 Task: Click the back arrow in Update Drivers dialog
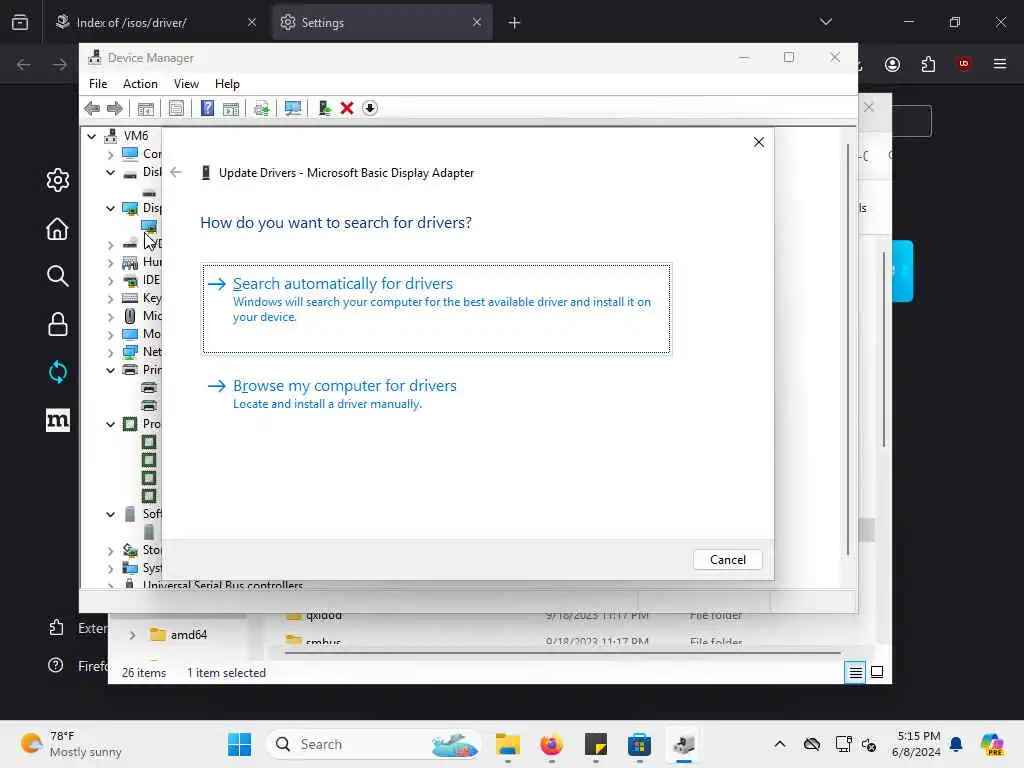point(176,172)
